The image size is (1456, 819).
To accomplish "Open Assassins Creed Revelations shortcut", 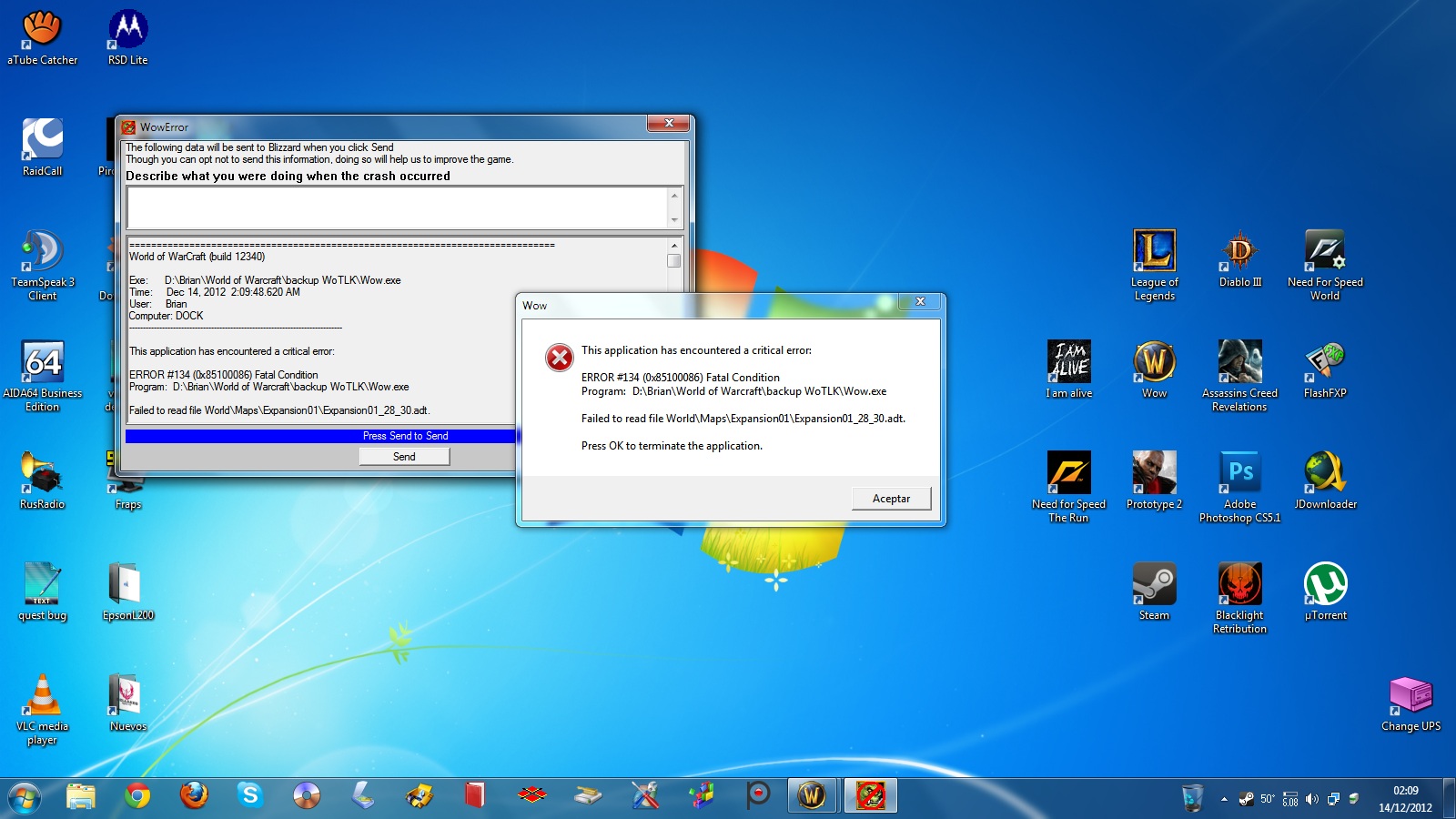I will (1240, 376).
